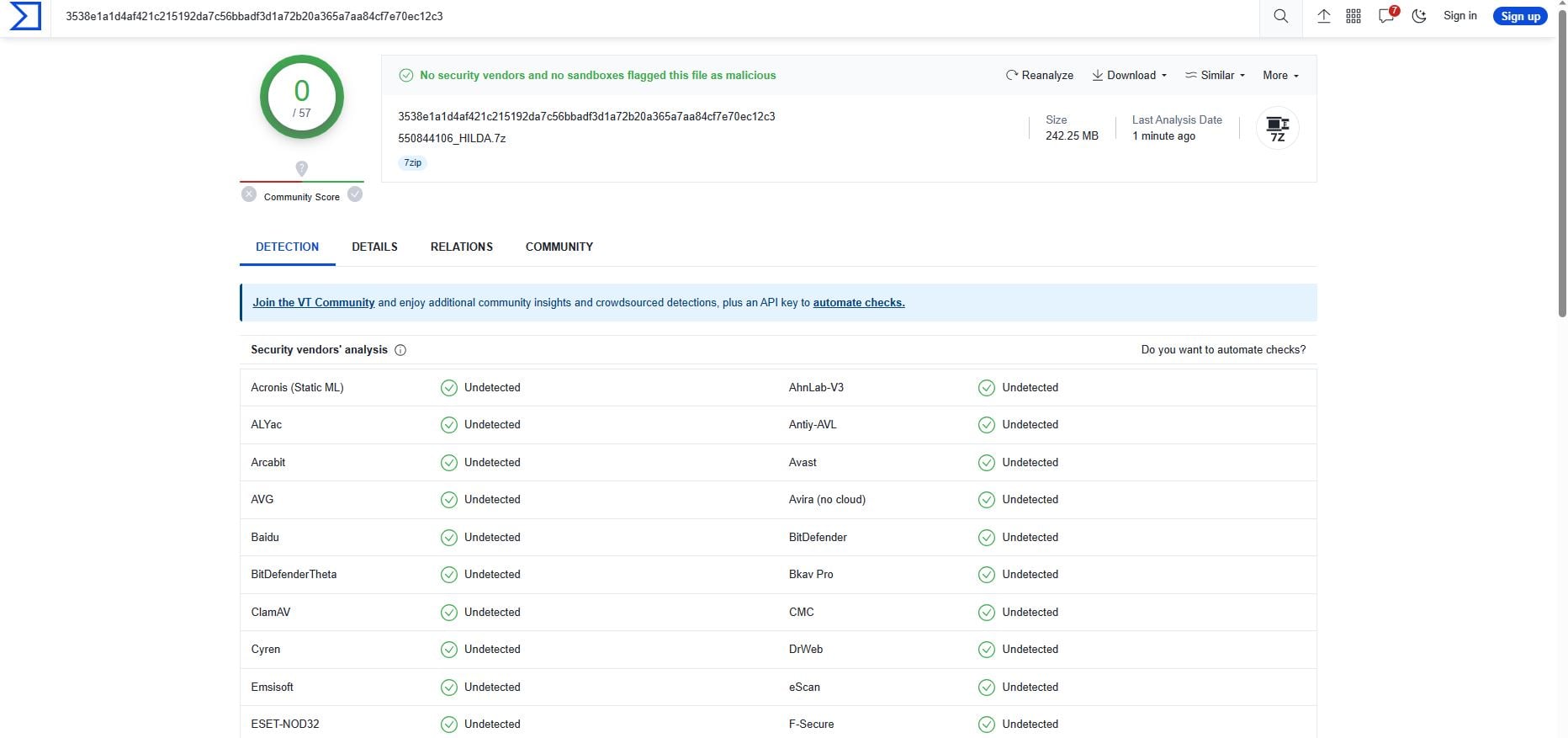Click the AhnLab-V3 undetected check icon
This screenshot has height=738, width=1568.
click(x=987, y=388)
